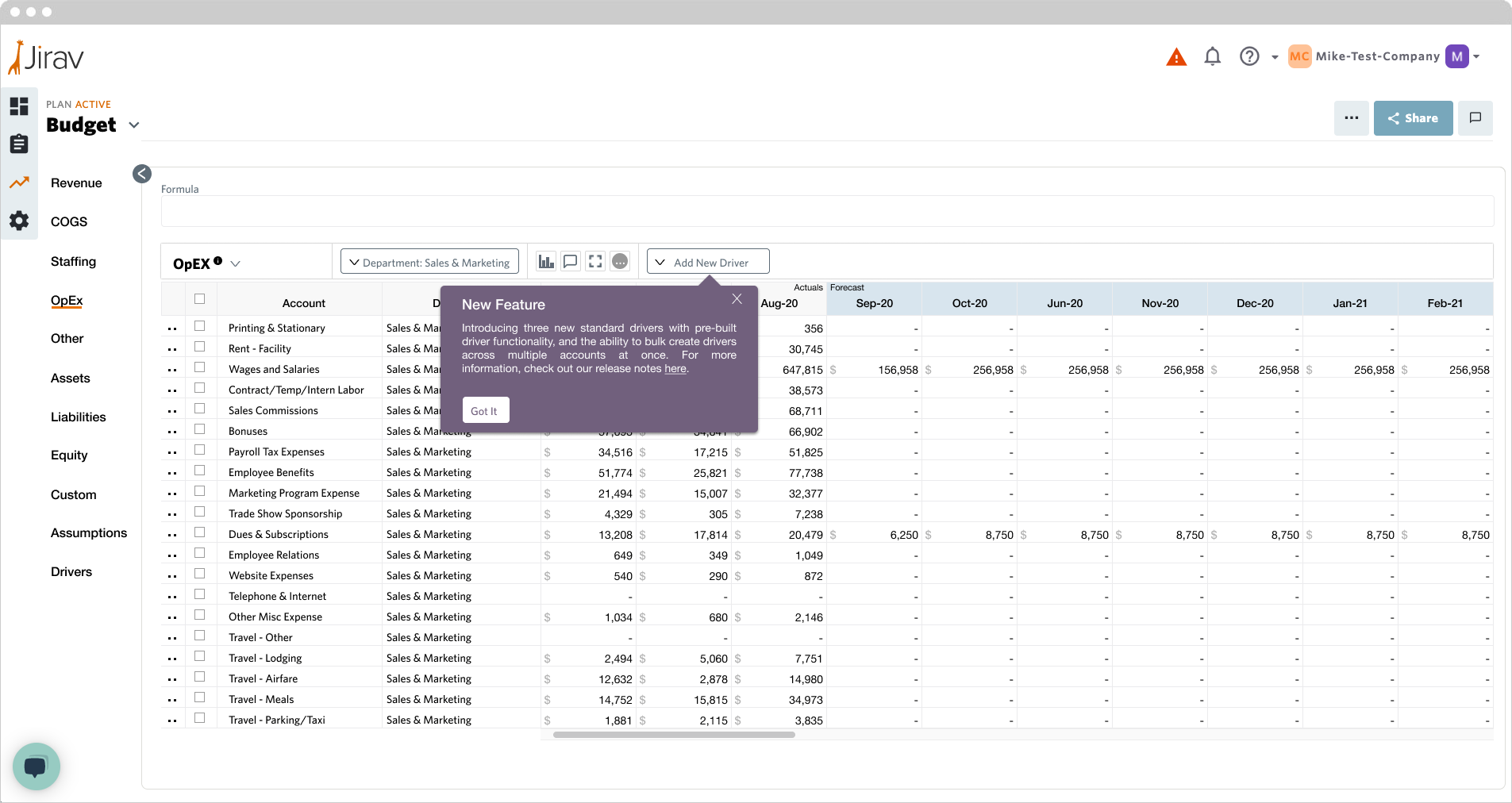Dismiss the tooltip with Got It
This screenshot has width=1512, height=803.
point(484,411)
